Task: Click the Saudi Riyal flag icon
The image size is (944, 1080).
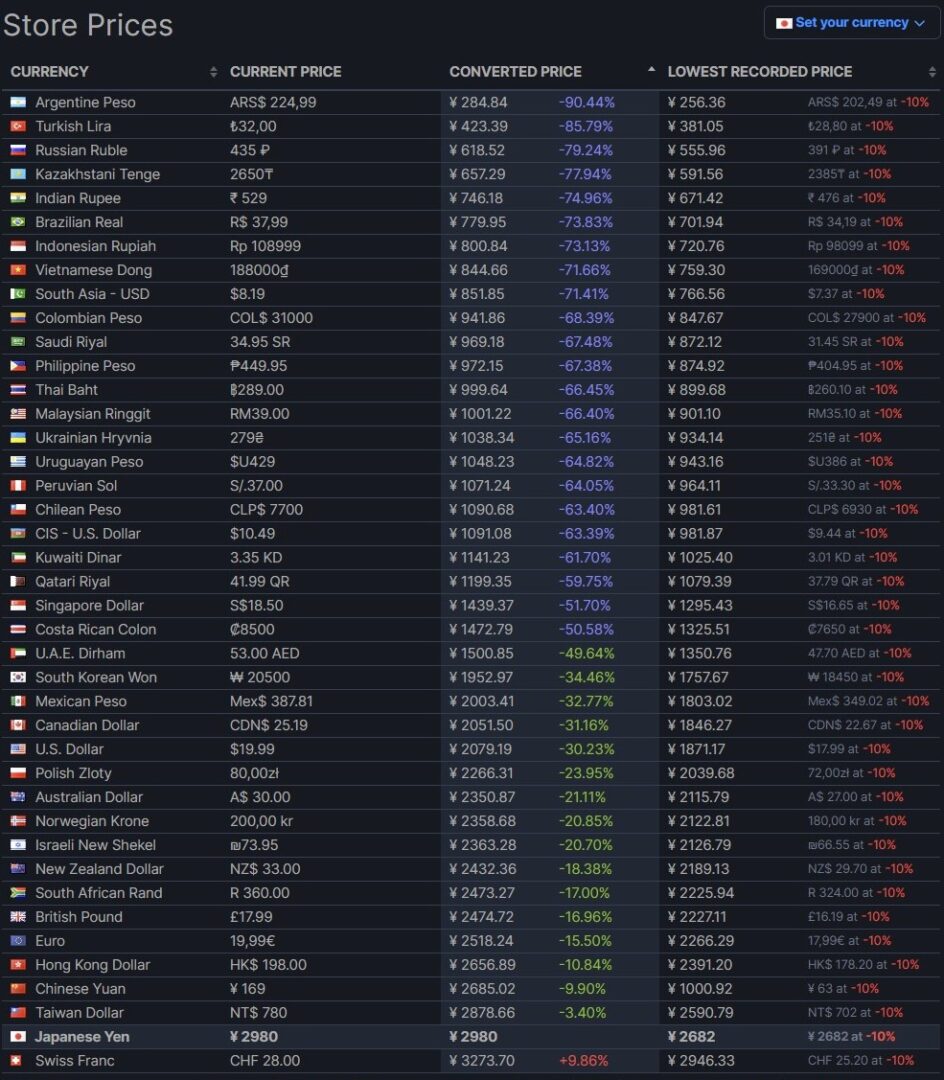Action: [x=17, y=342]
